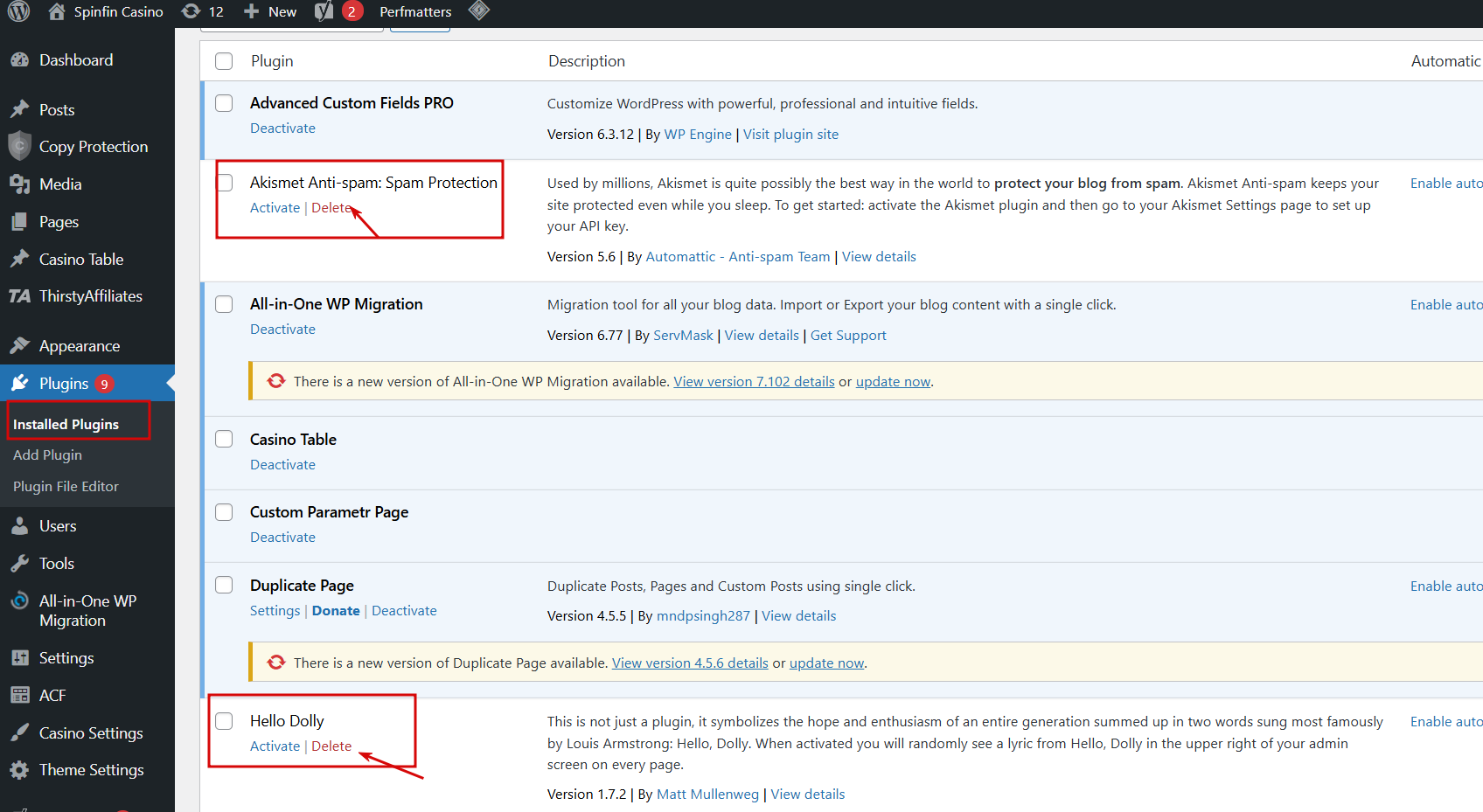Deactivate the Casino Table plugin
This screenshot has height=812, width=1483.
pyautogui.click(x=282, y=464)
